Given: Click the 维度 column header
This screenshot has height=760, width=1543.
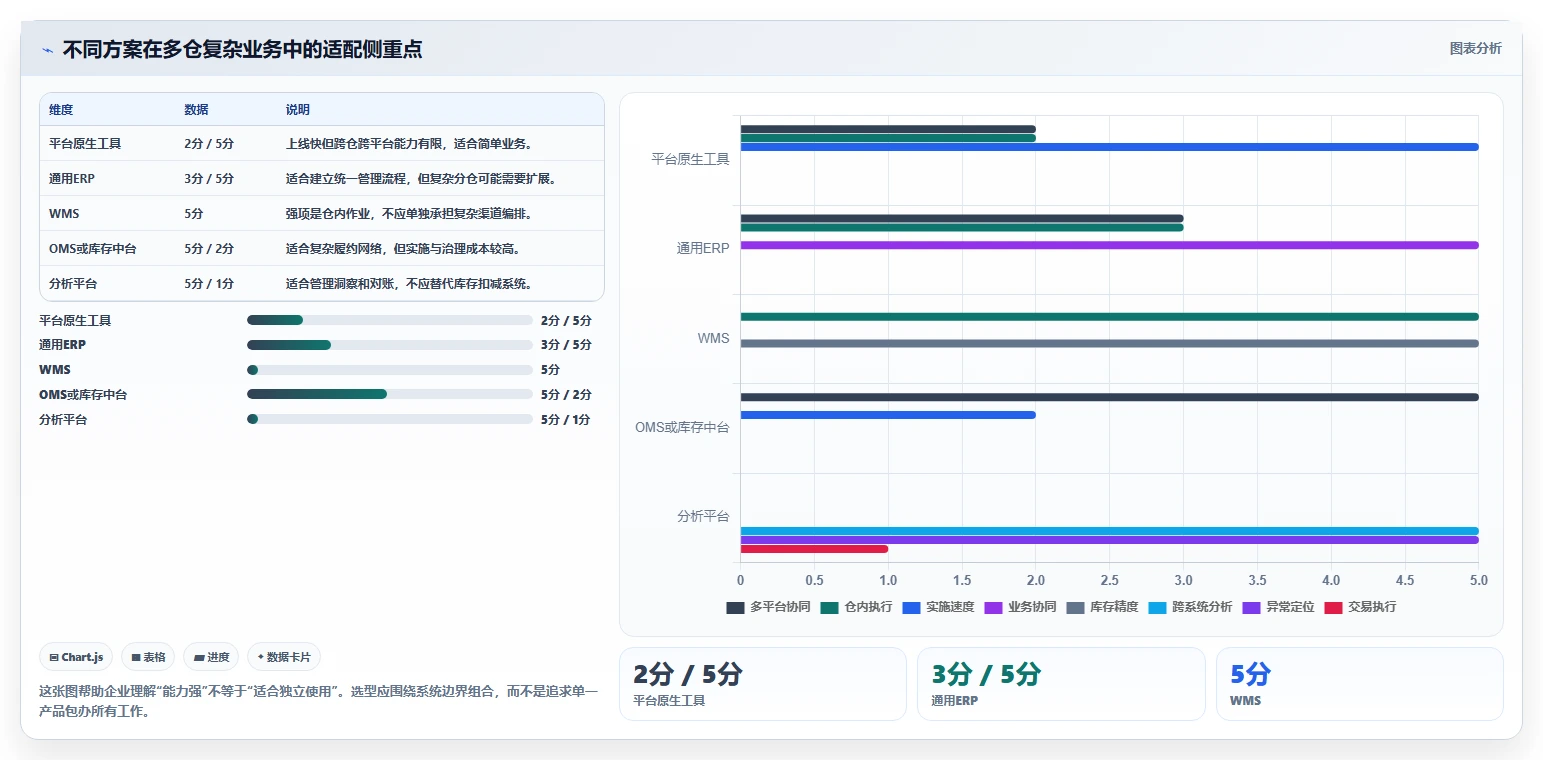Looking at the screenshot, I should [61, 110].
